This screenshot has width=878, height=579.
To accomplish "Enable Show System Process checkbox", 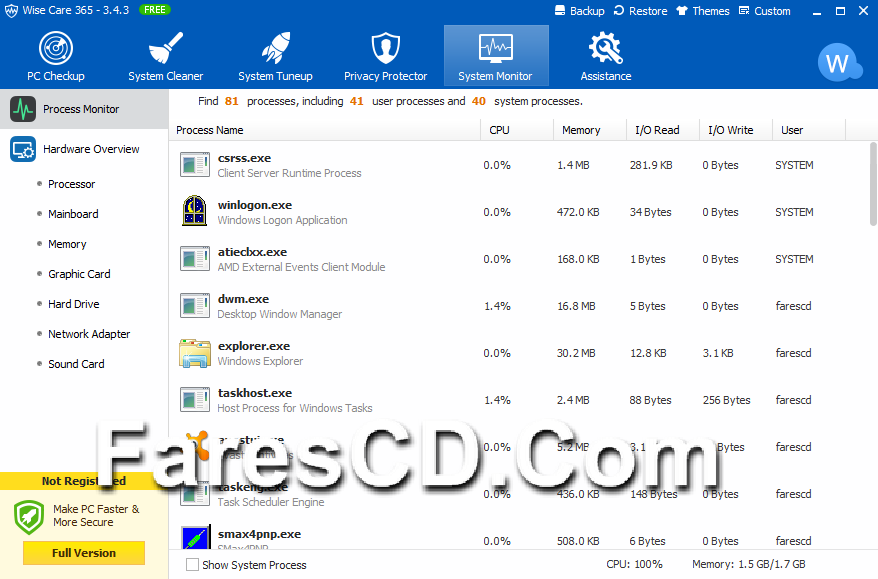I will tap(192, 564).
